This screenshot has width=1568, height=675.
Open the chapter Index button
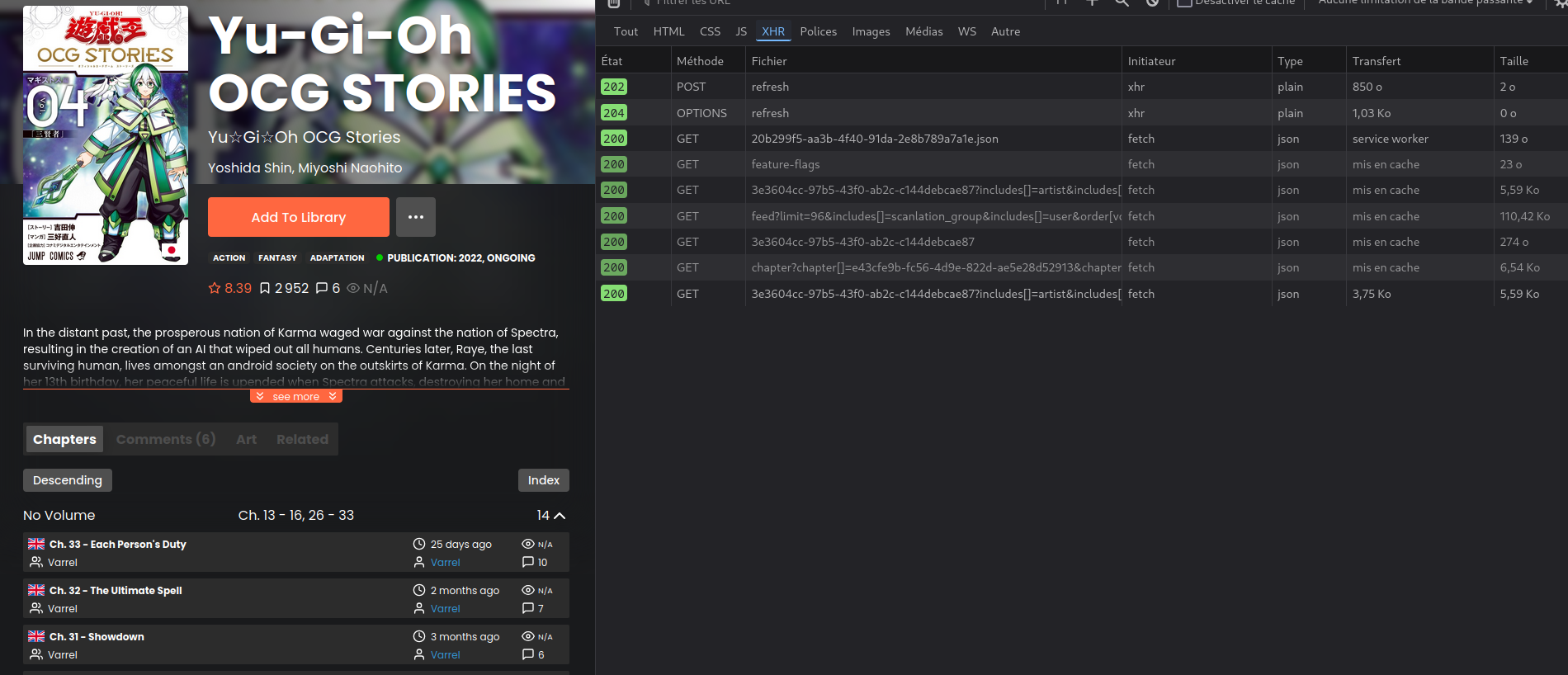pos(544,480)
